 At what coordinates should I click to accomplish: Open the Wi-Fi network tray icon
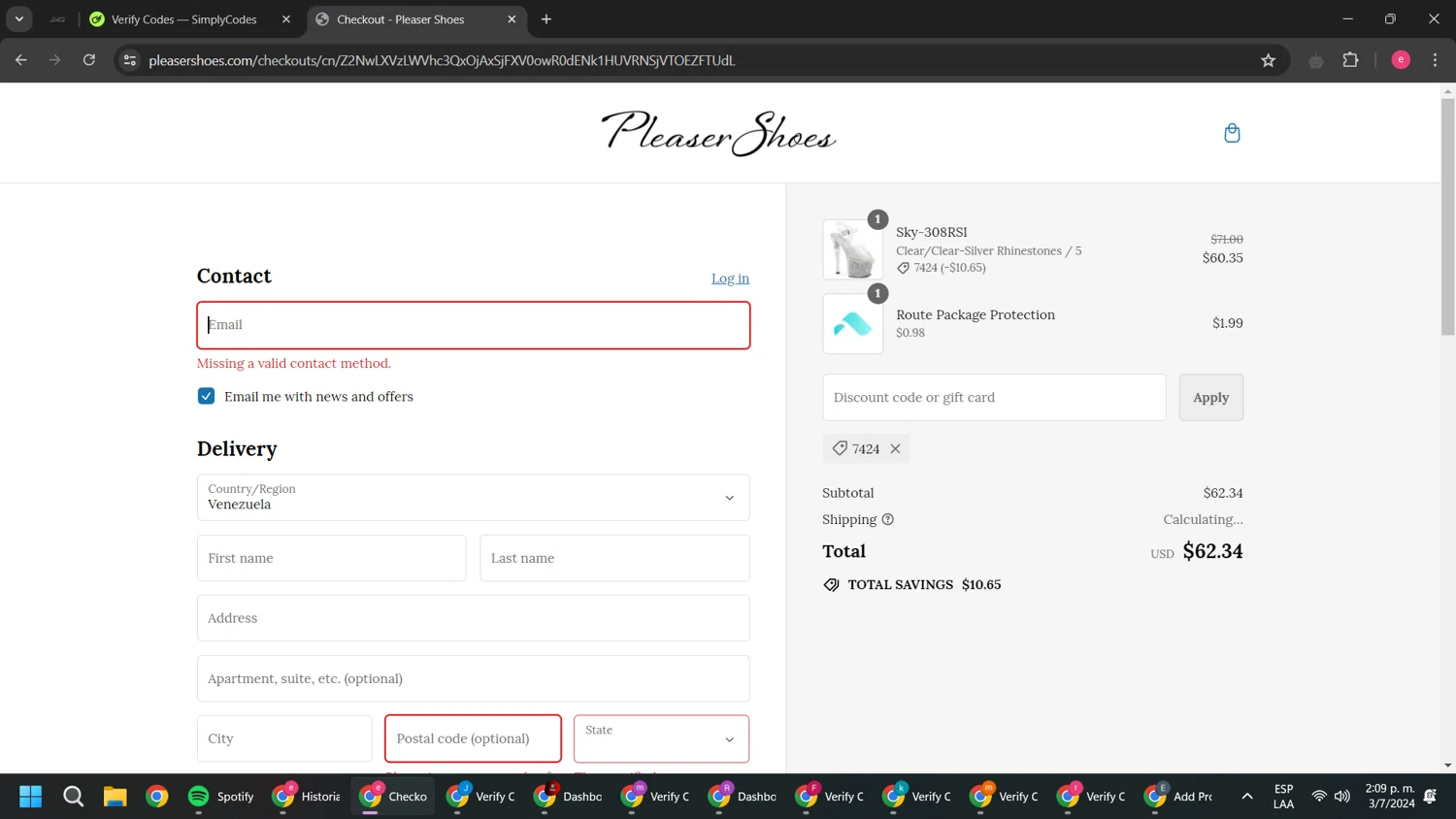click(x=1318, y=797)
